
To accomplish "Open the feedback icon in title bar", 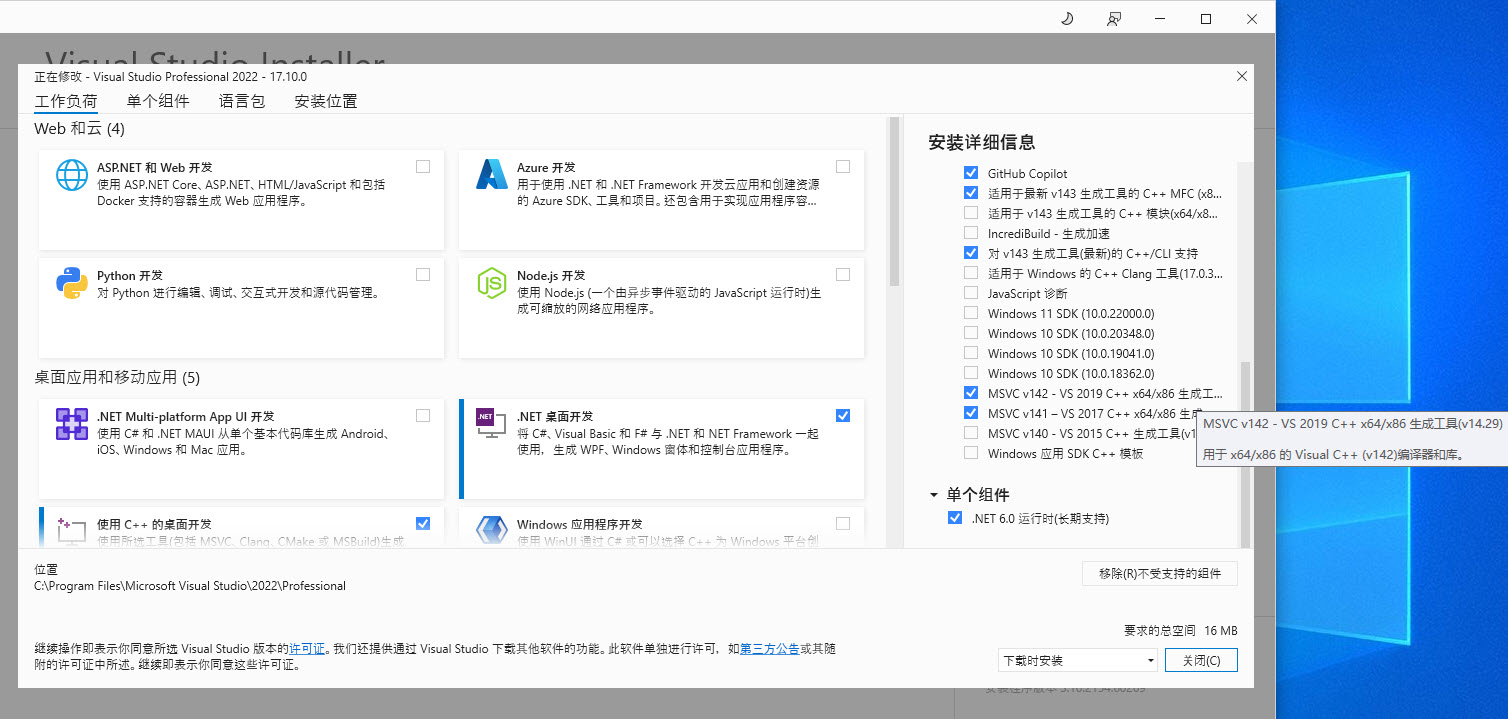I will (1114, 18).
